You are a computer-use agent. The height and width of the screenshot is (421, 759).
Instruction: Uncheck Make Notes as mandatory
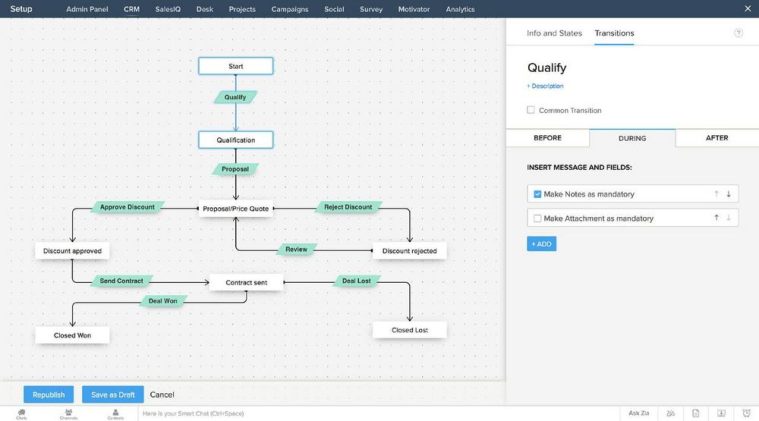coord(537,194)
